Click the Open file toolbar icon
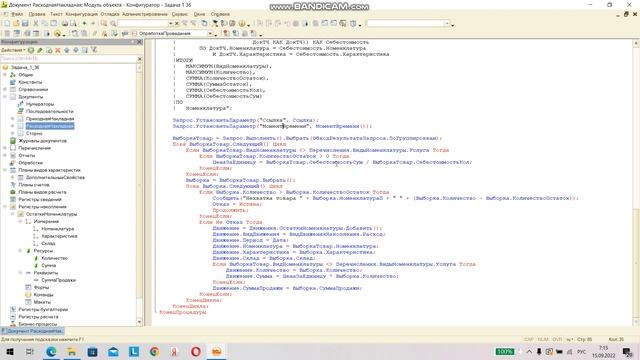 pos(16,23)
